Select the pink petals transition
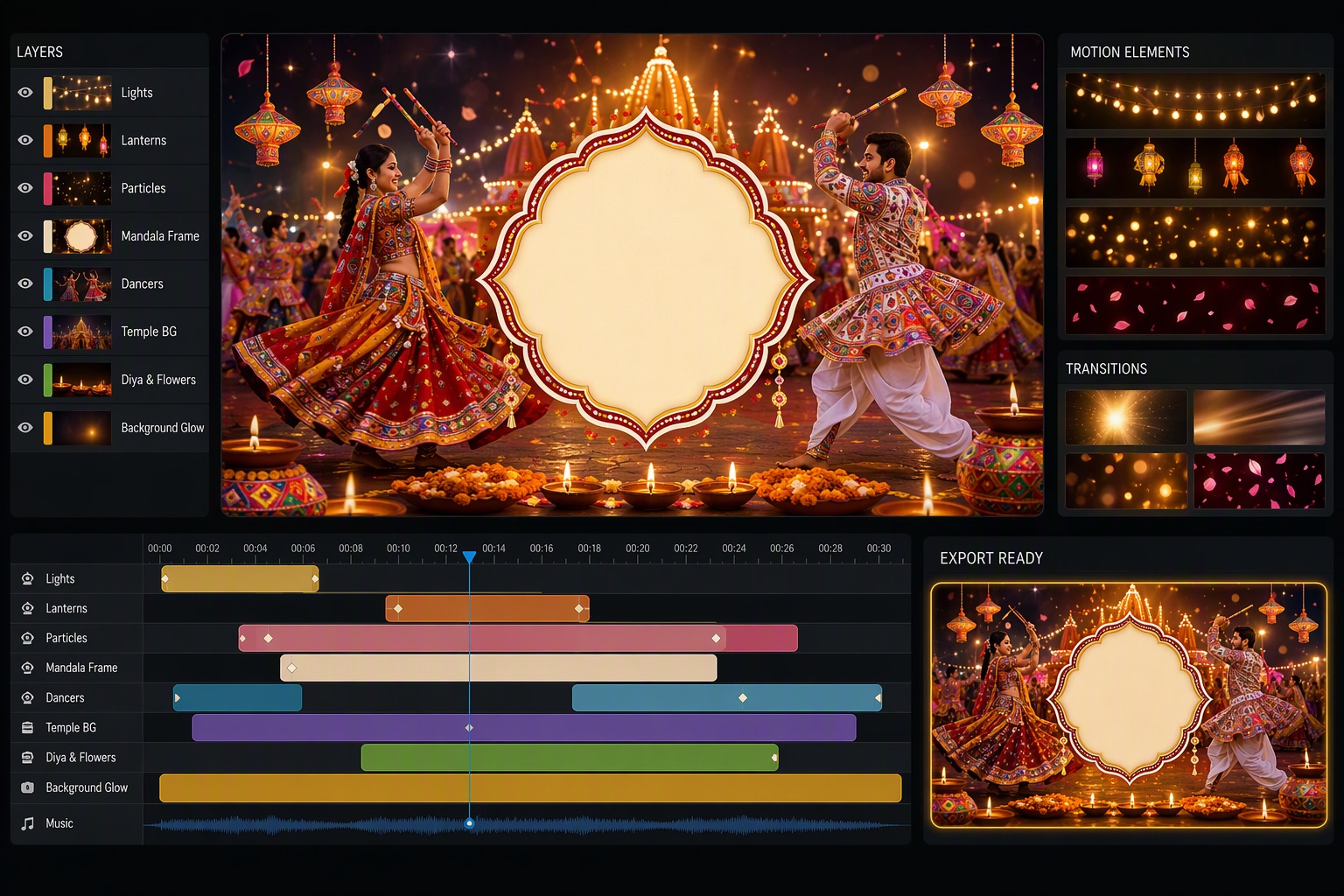Screen dimensions: 1344x896 tap(1259, 480)
